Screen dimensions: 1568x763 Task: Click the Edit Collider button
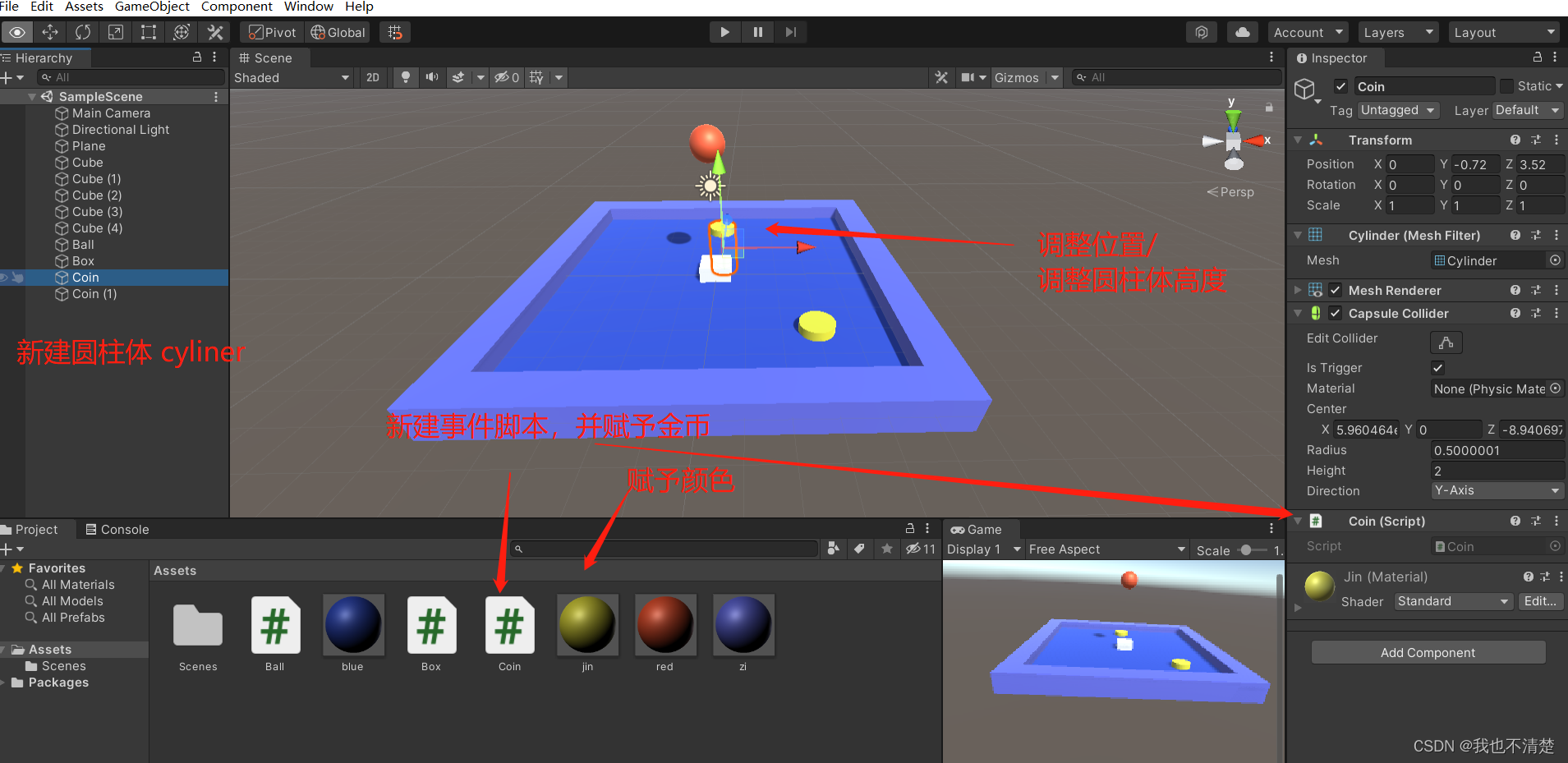(1446, 342)
